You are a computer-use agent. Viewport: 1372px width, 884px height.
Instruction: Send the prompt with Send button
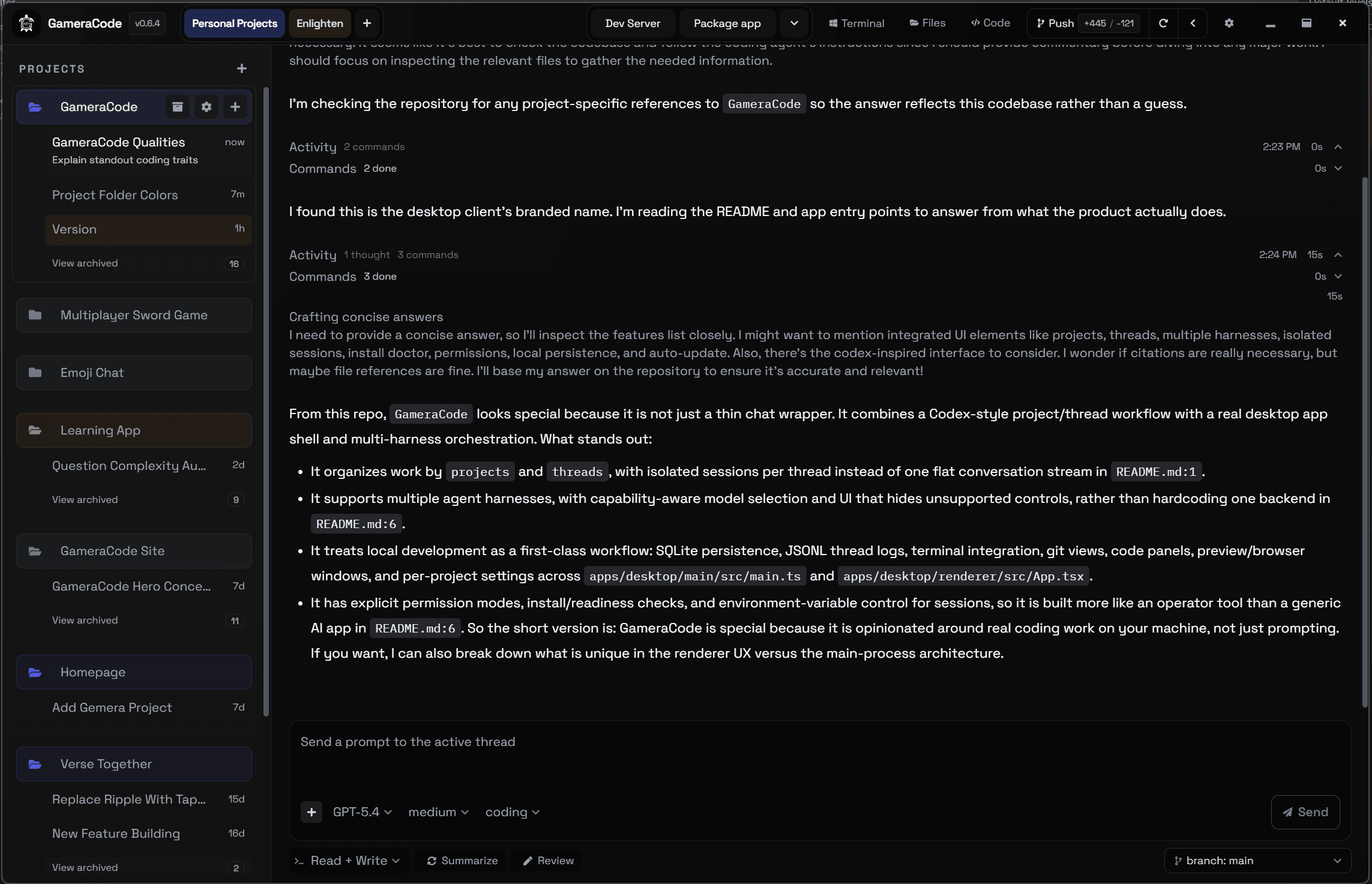[1305, 812]
